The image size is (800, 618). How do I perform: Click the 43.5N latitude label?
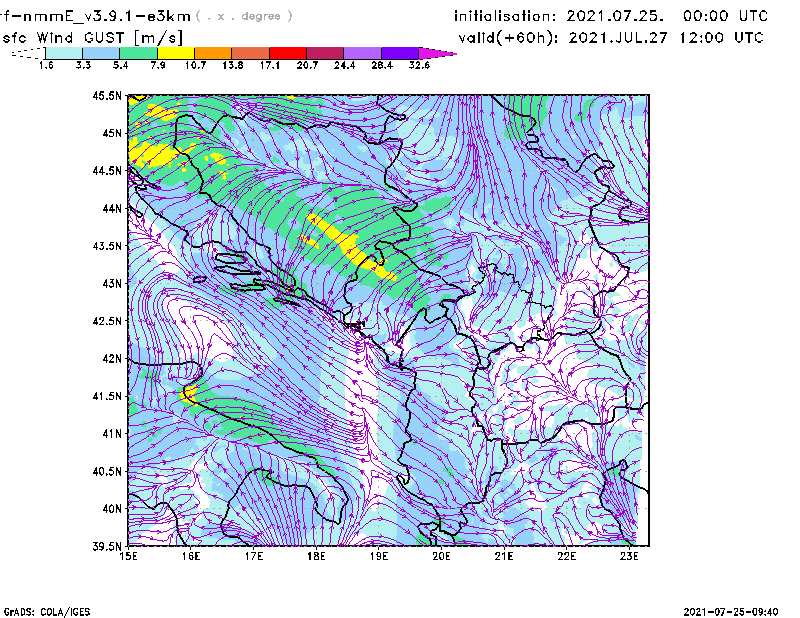[x=107, y=246]
